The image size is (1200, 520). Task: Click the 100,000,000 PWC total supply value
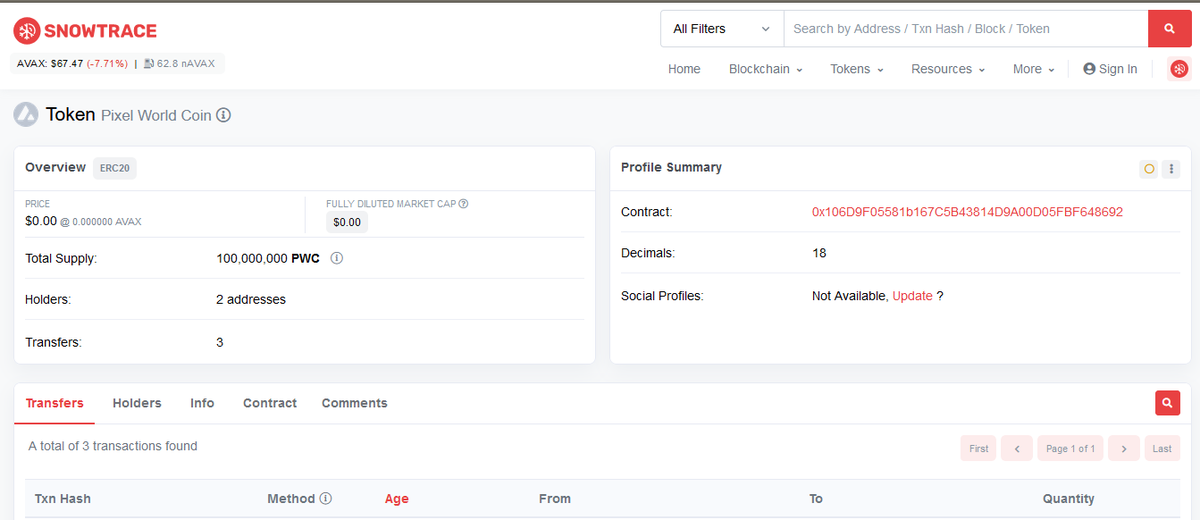268,258
